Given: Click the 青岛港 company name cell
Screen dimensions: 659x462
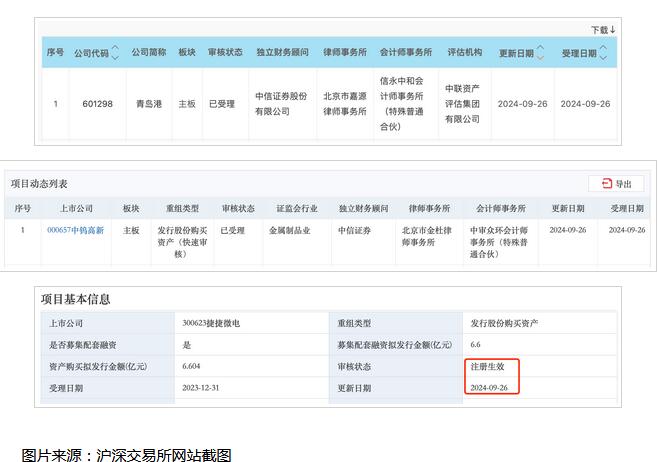Looking at the screenshot, I should pyautogui.click(x=147, y=104).
